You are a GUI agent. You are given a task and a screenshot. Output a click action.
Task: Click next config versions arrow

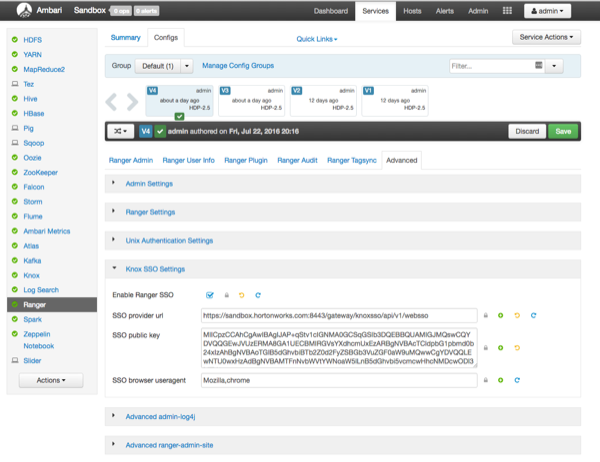[132, 102]
